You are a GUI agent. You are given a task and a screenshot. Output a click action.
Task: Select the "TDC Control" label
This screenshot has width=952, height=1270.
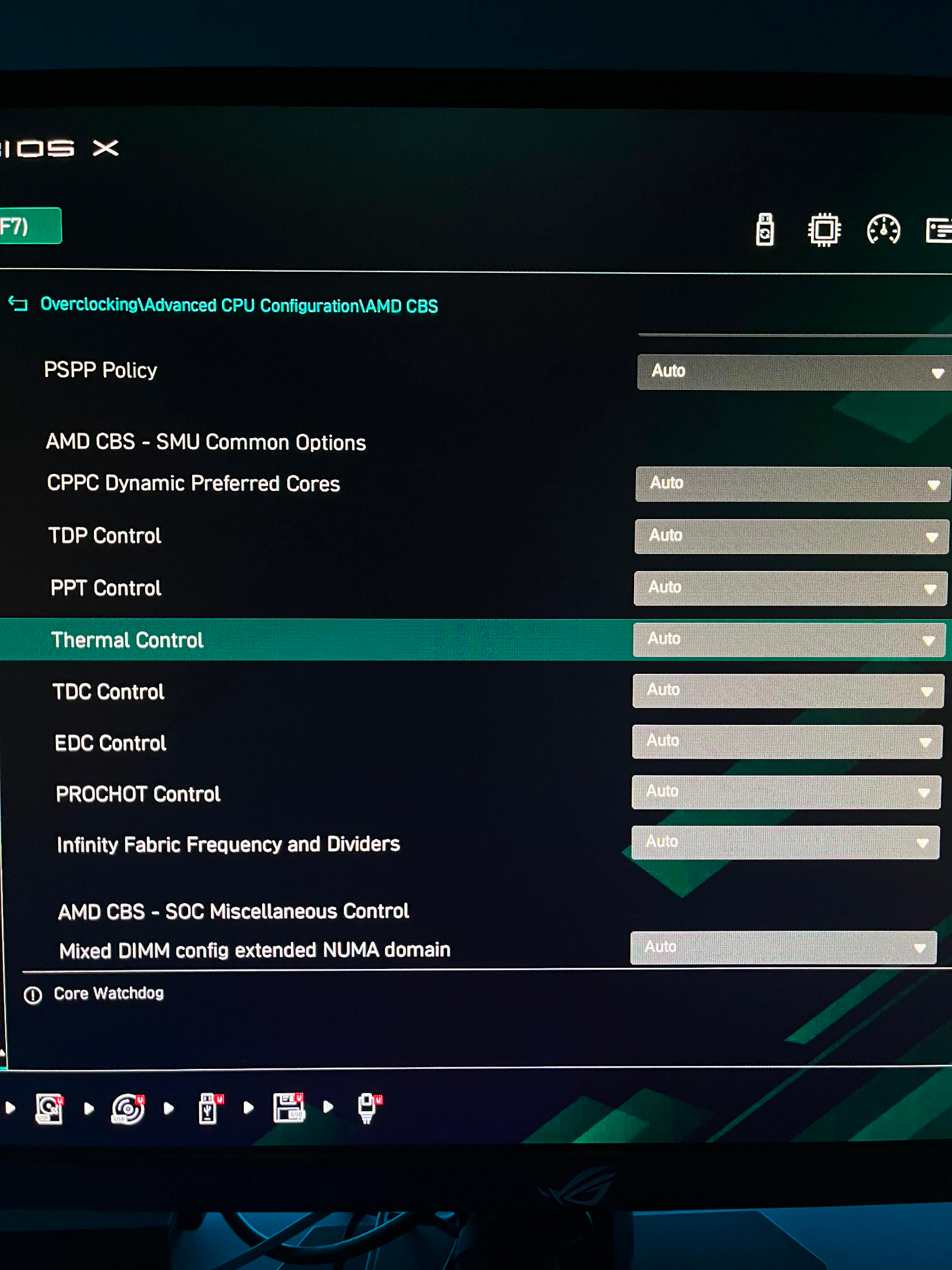pos(108,691)
